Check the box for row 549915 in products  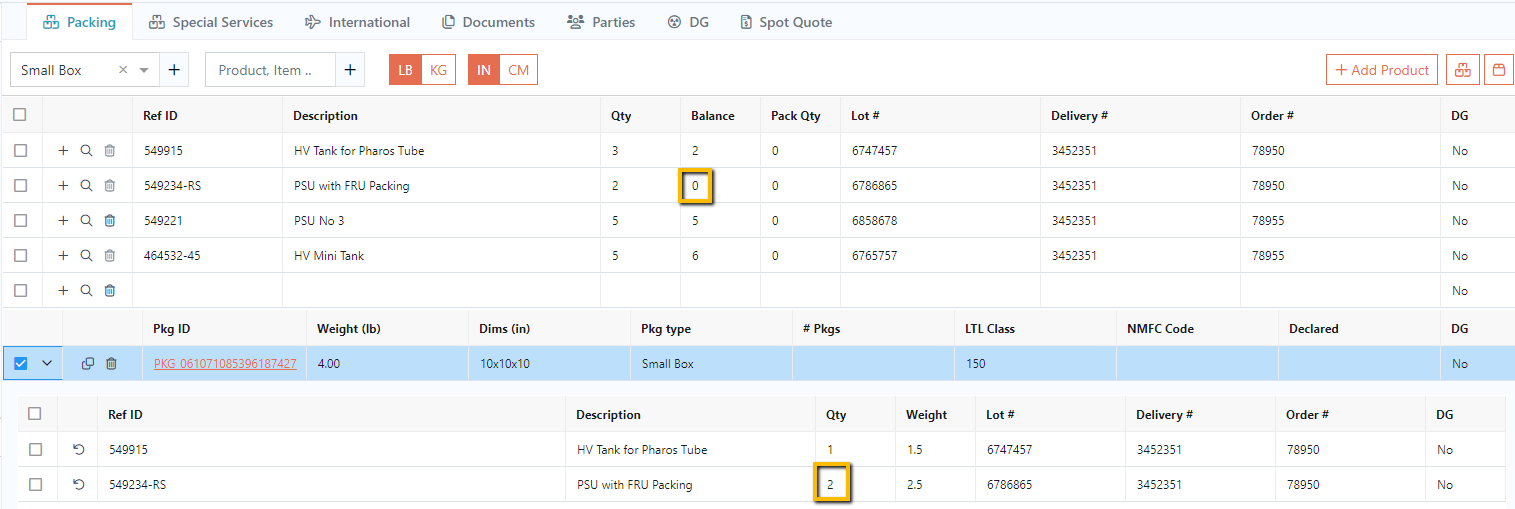click(20, 150)
